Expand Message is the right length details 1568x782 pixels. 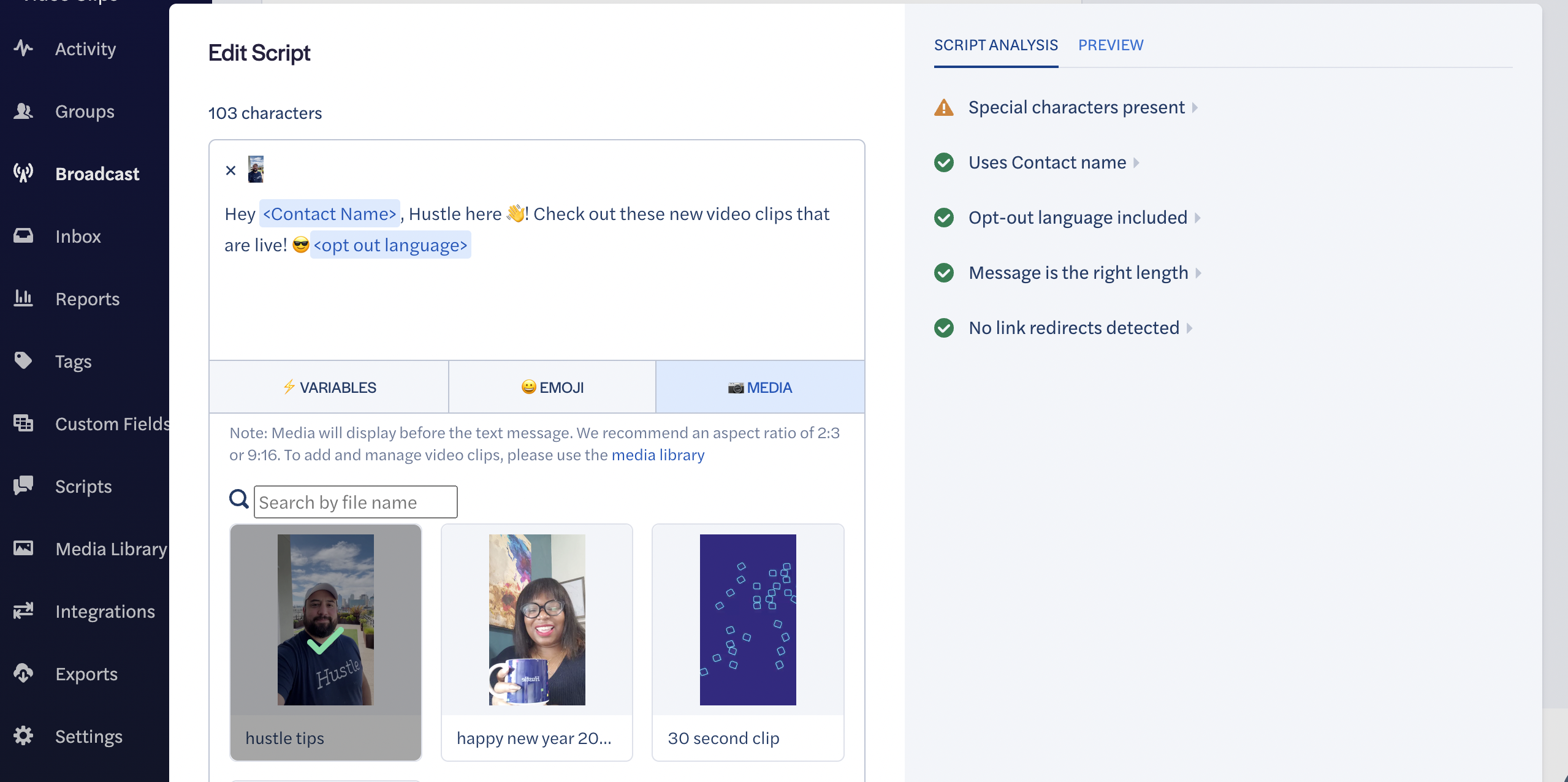click(x=1198, y=273)
